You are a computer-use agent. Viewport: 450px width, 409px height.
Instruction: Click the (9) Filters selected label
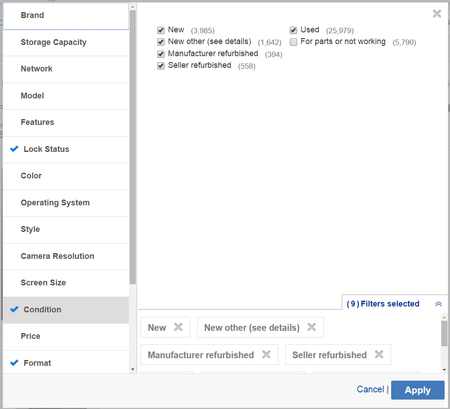pyautogui.click(x=383, y=304)
